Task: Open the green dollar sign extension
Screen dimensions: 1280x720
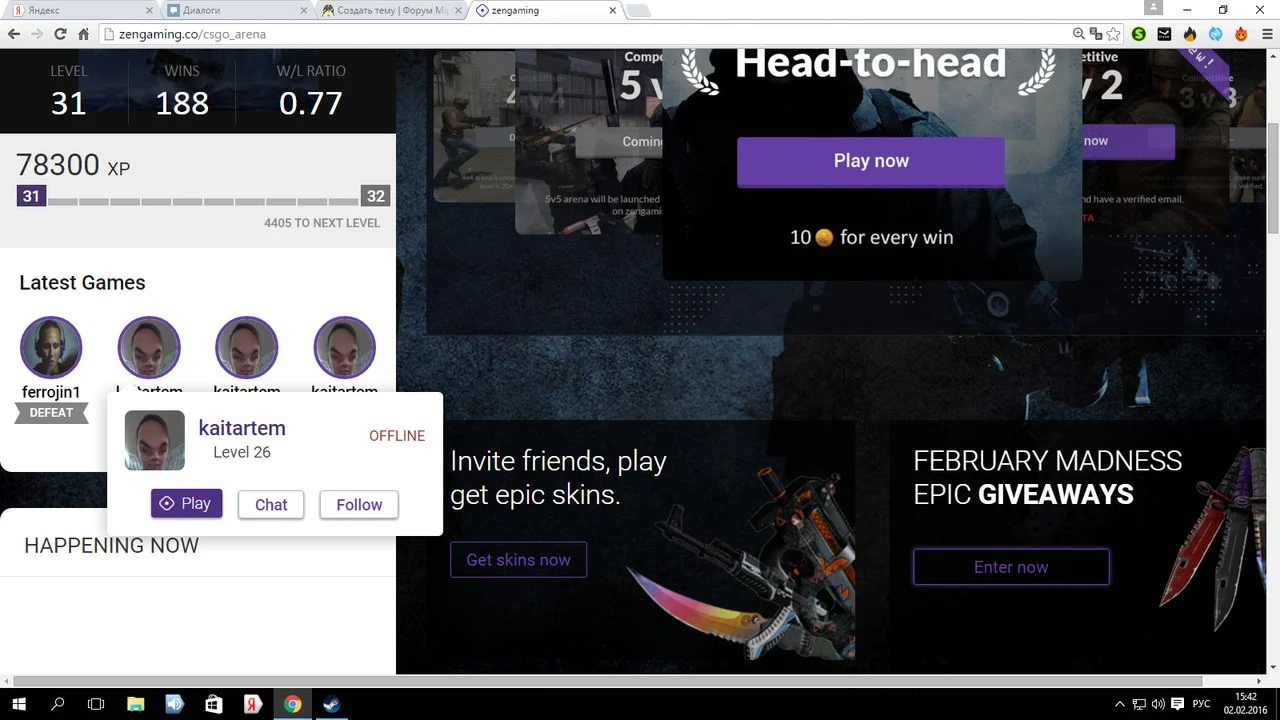Action: coord(1139,34)
